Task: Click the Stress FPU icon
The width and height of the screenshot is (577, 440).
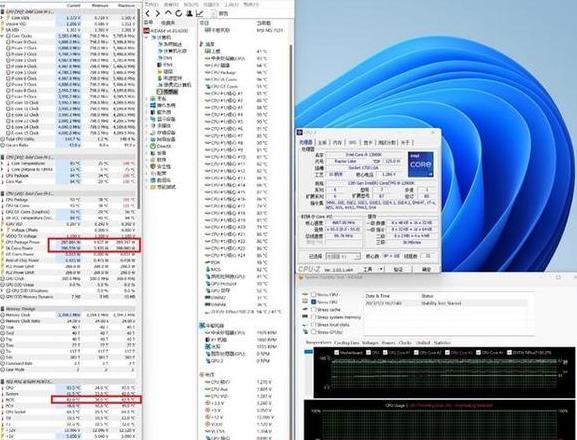Action: coord(305,302)
